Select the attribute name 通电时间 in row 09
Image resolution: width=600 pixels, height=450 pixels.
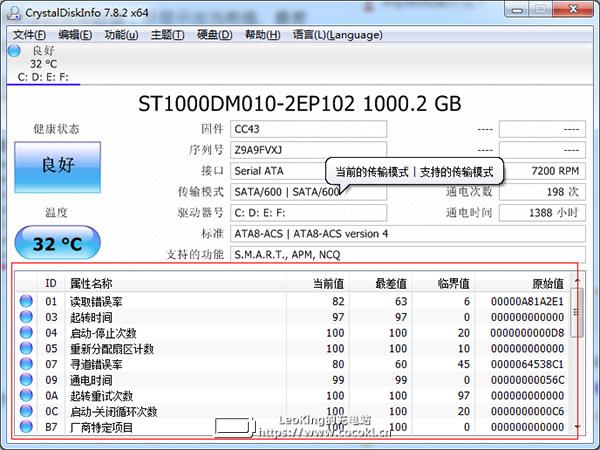[91, 380]
